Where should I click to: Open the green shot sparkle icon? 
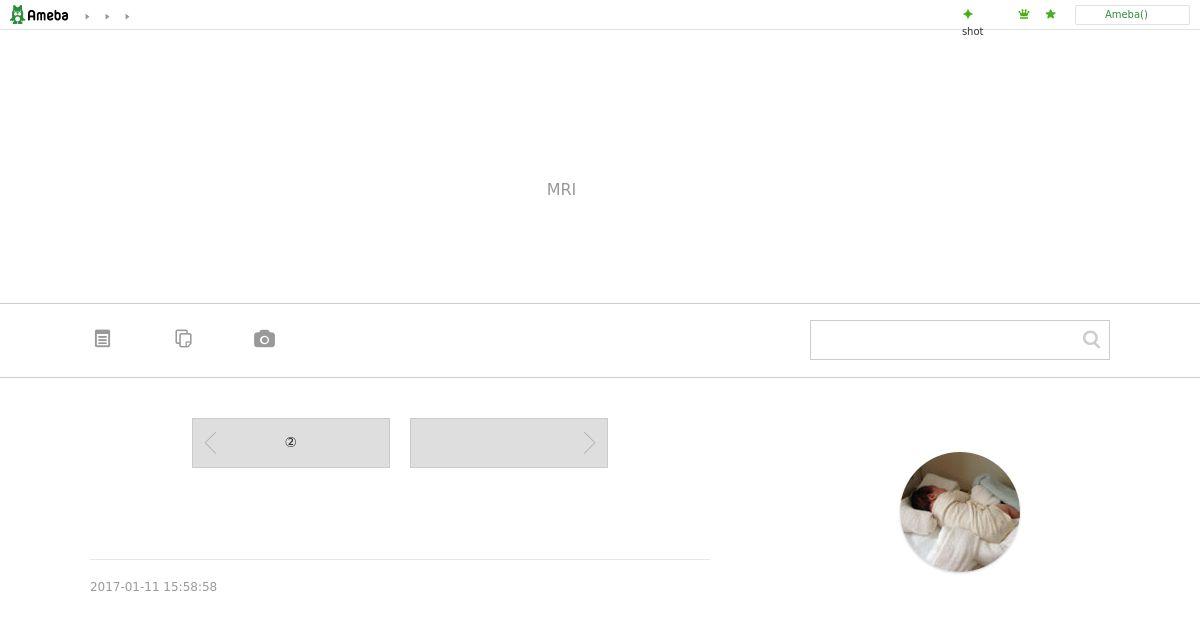tap(967, 14)
